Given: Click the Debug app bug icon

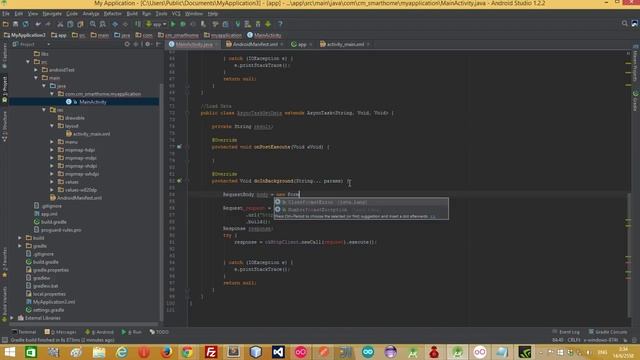Looking at the screenshot, I should click(x=183, y=24).
